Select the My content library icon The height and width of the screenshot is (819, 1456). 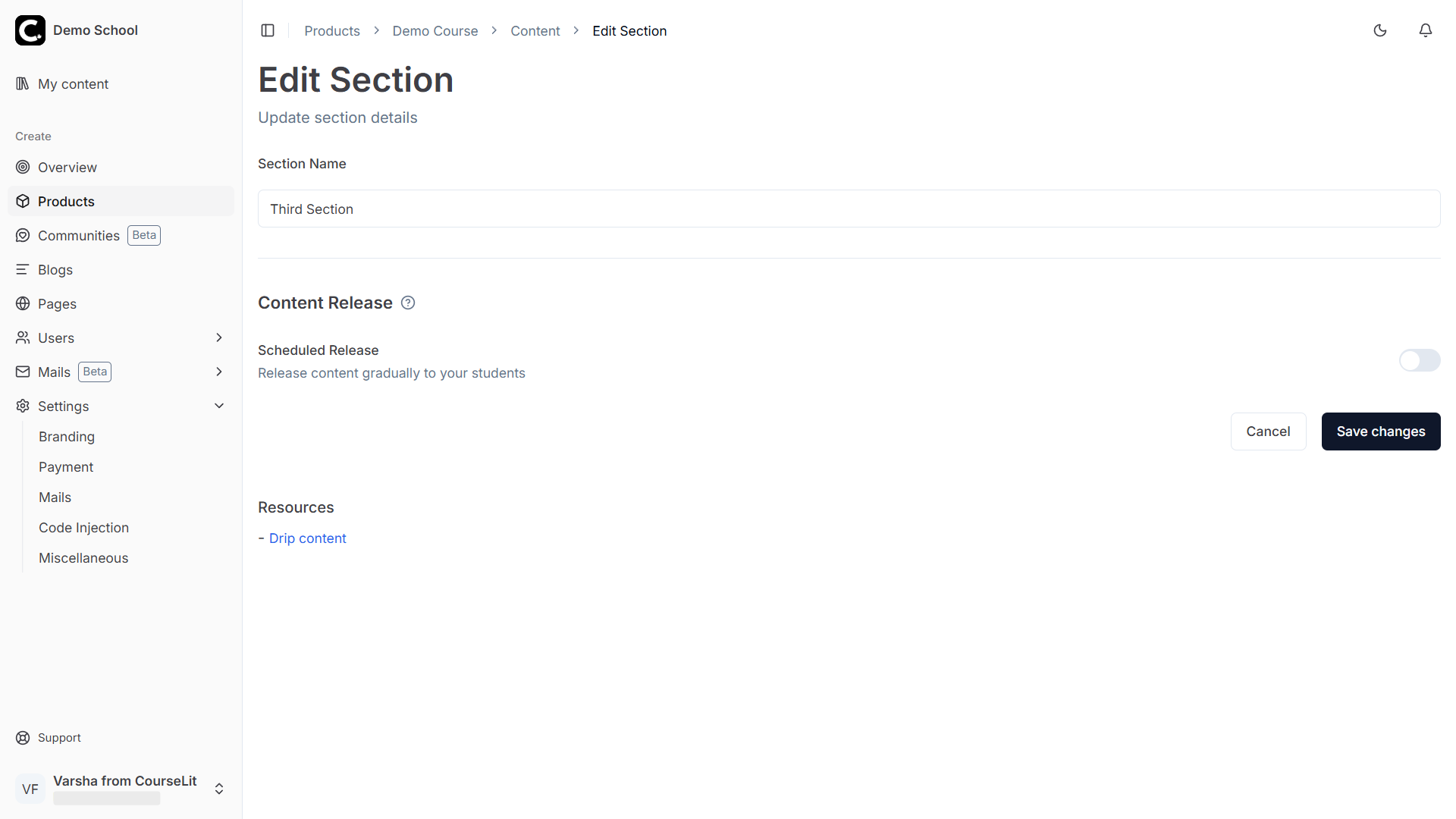[22, 83]
